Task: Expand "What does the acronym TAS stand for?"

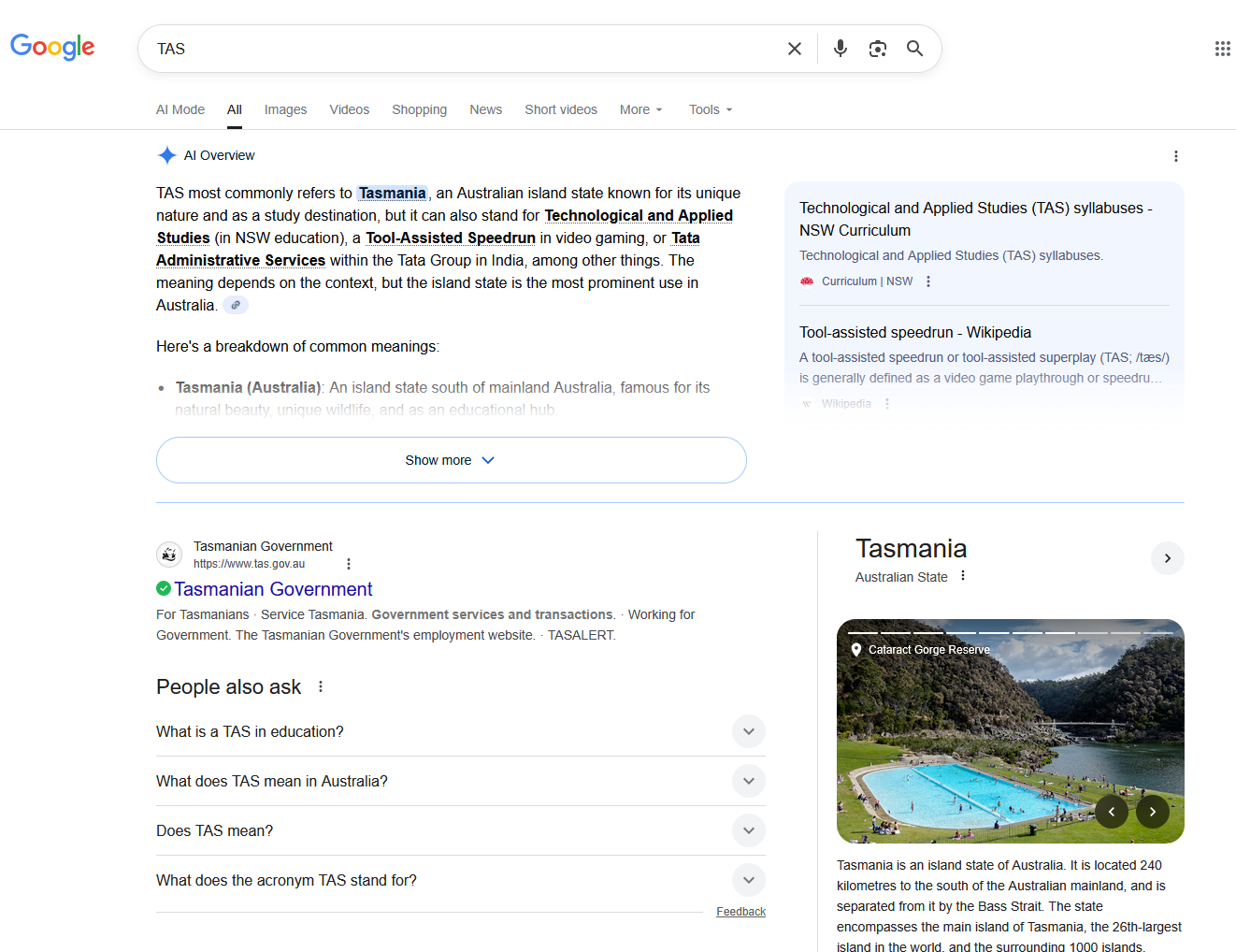Action: click(461, 880)
